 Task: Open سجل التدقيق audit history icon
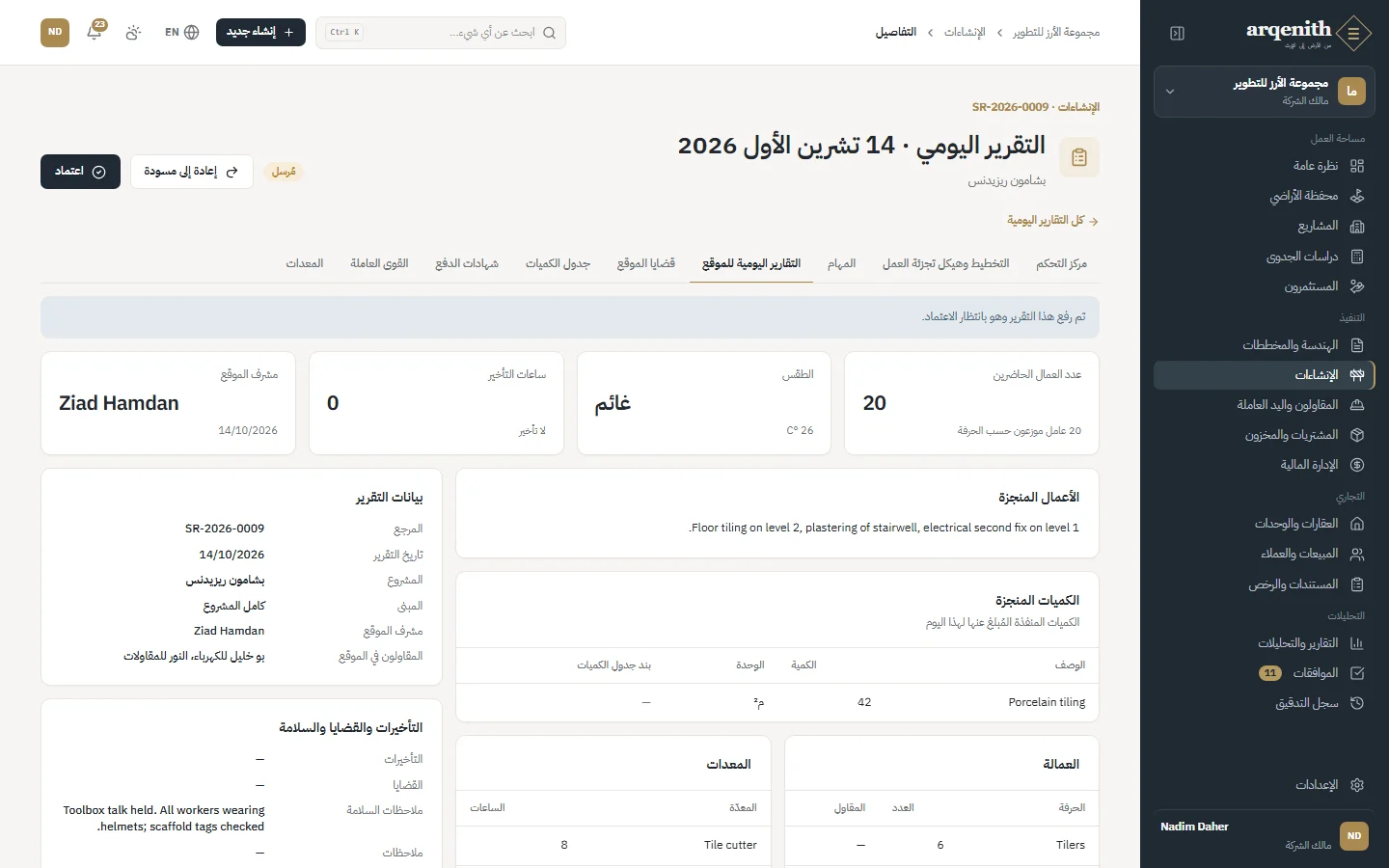(x=1357, y=703)
